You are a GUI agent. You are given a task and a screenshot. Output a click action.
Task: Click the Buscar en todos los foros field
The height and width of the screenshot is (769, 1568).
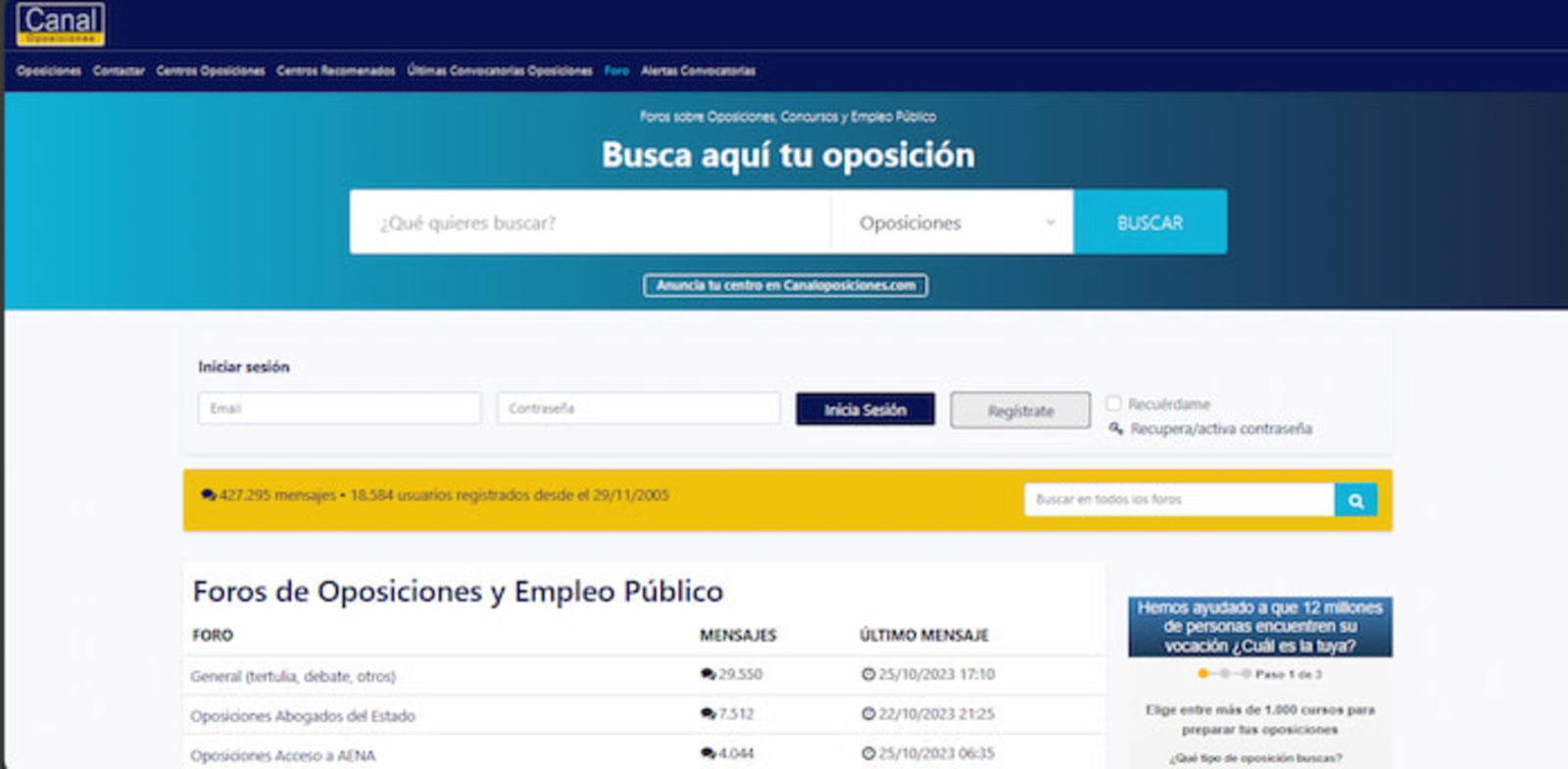1179,500
